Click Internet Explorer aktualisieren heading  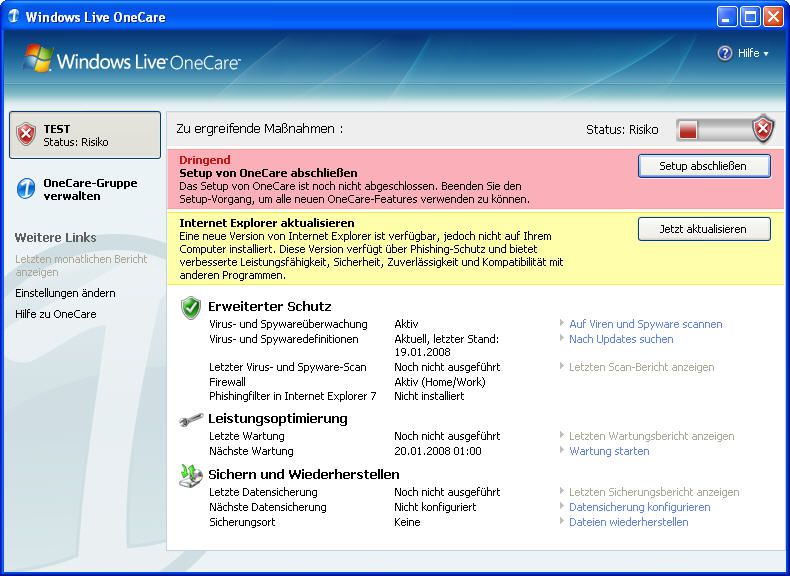point(267,223)
